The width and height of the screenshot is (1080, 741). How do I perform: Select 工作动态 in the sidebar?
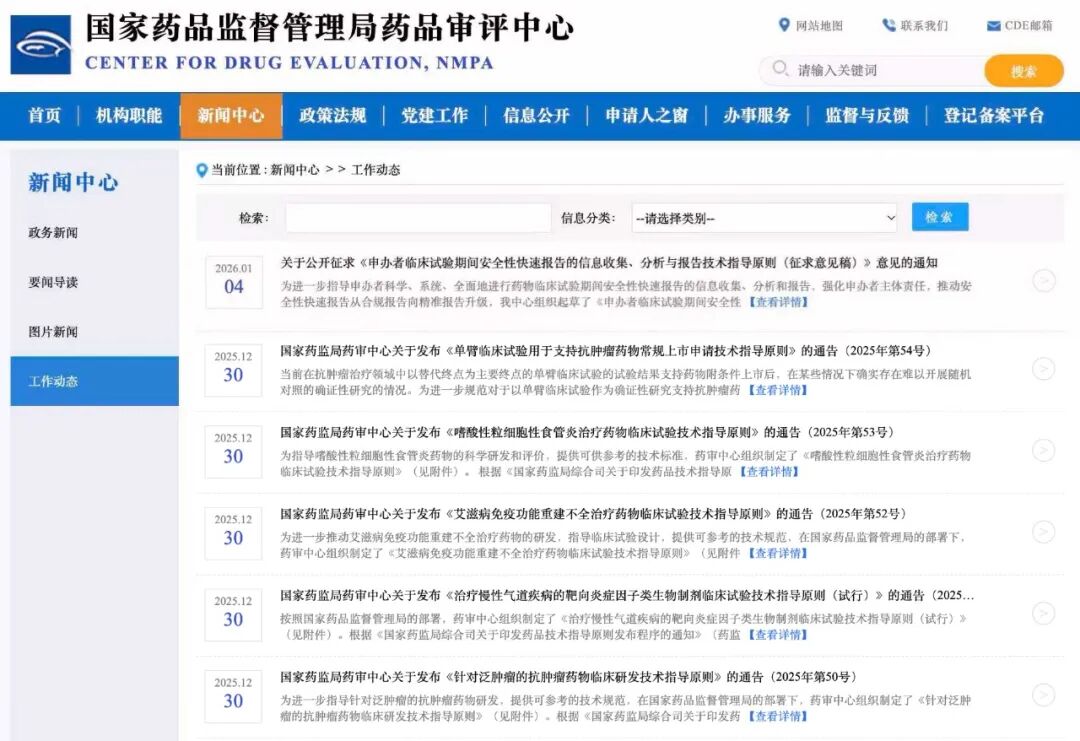coord(94,381)
